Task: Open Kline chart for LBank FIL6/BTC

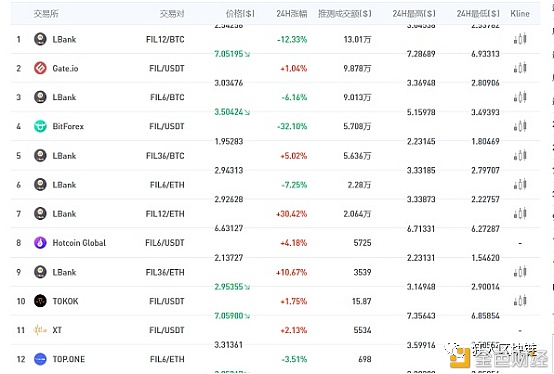Action: point(520,97)
